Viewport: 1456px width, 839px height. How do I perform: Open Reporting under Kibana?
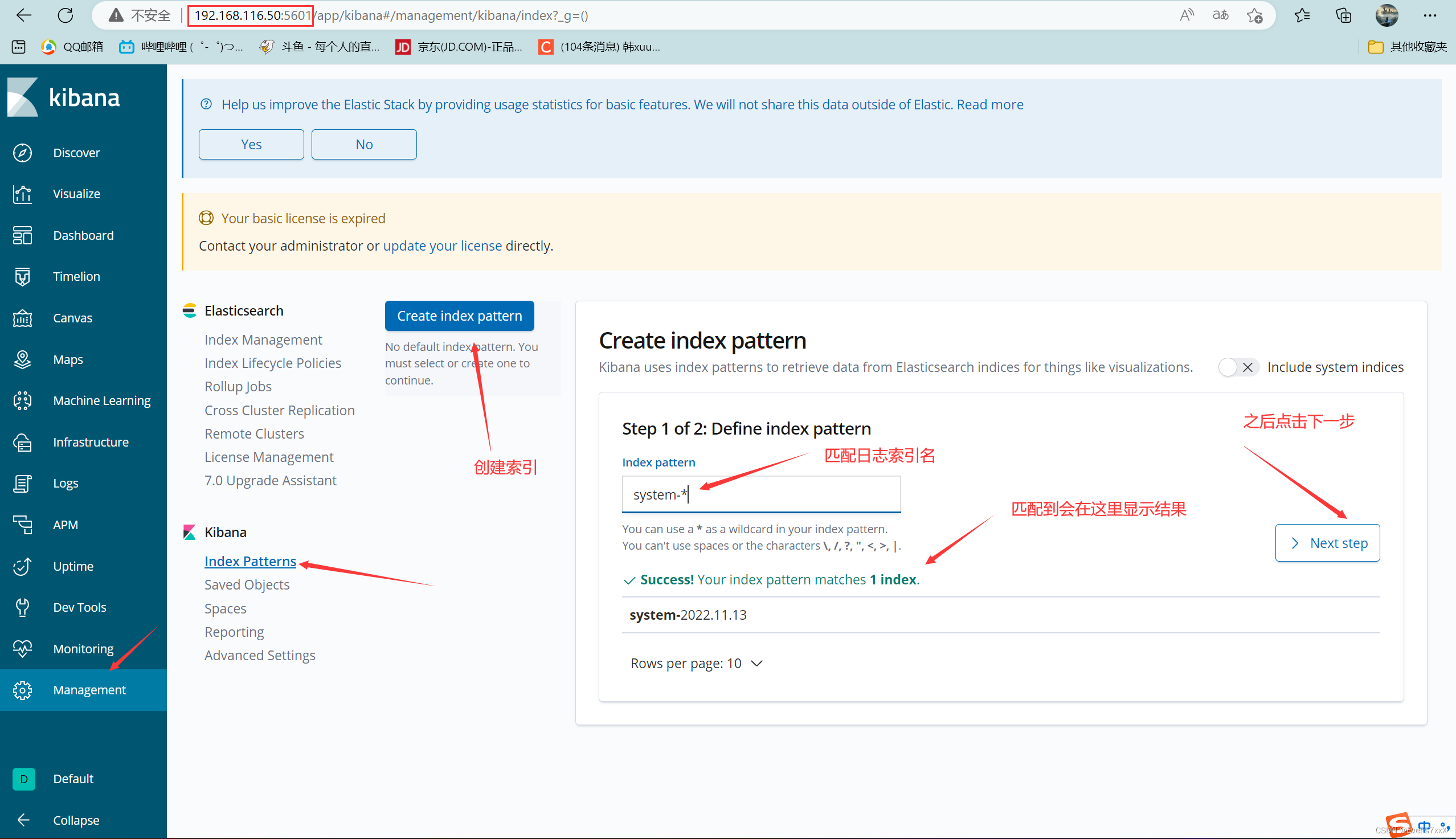tap(234, 632)
